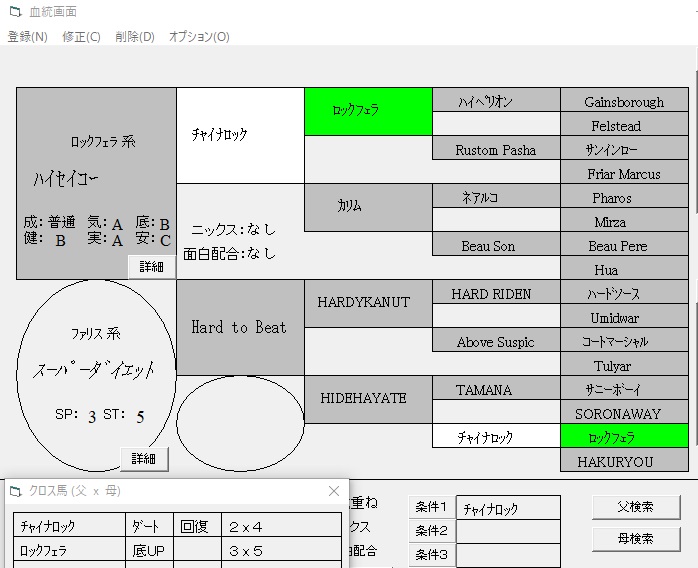Click the ダート cell in cross table
Viewport: 698px width, 568px height.
[150, 525]
